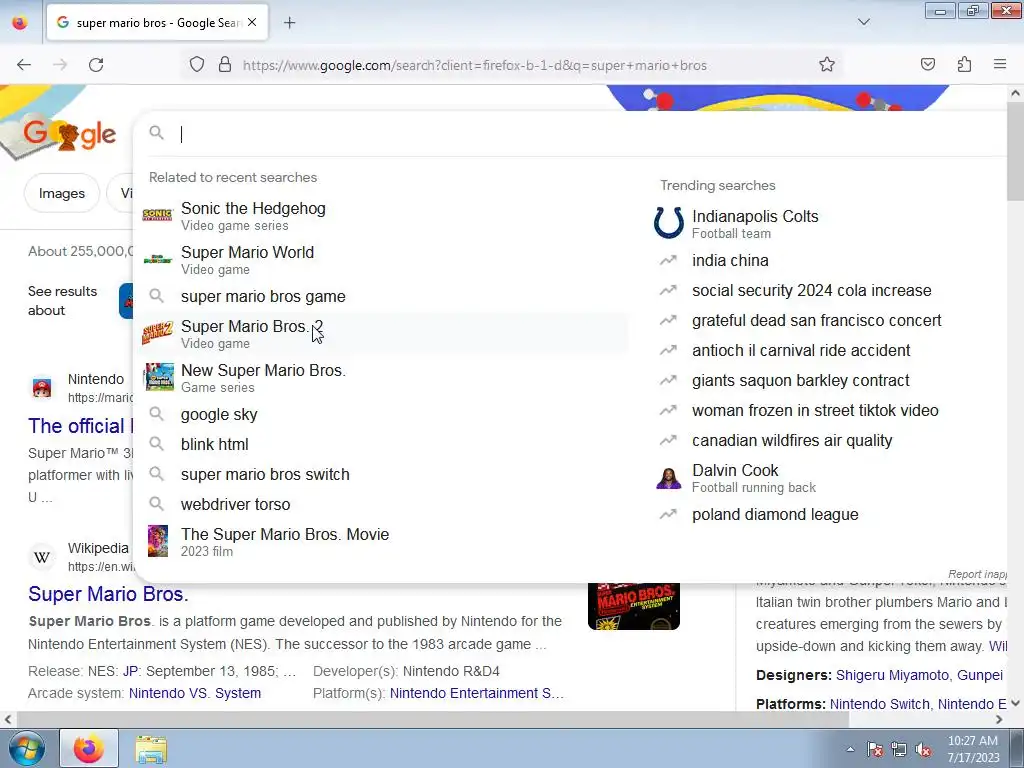Select antioch il carnival ride accident
Screen dimensions: 1024x768
[x=829, y=351]
